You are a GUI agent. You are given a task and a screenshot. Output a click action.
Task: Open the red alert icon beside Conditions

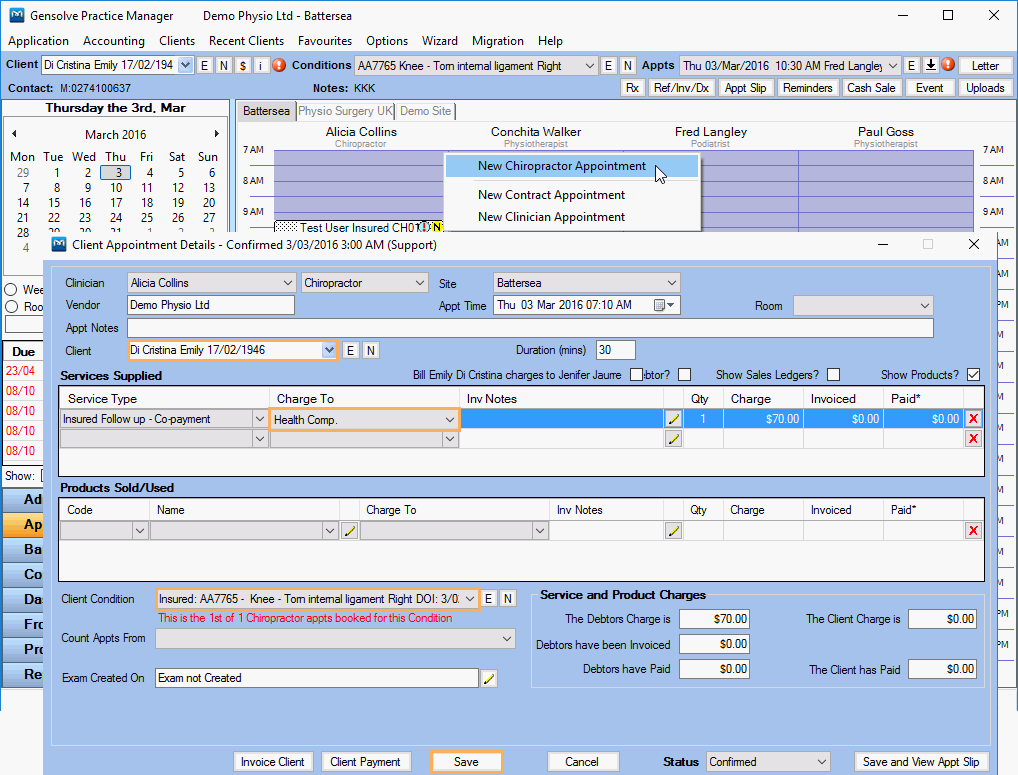coord(280,64)
